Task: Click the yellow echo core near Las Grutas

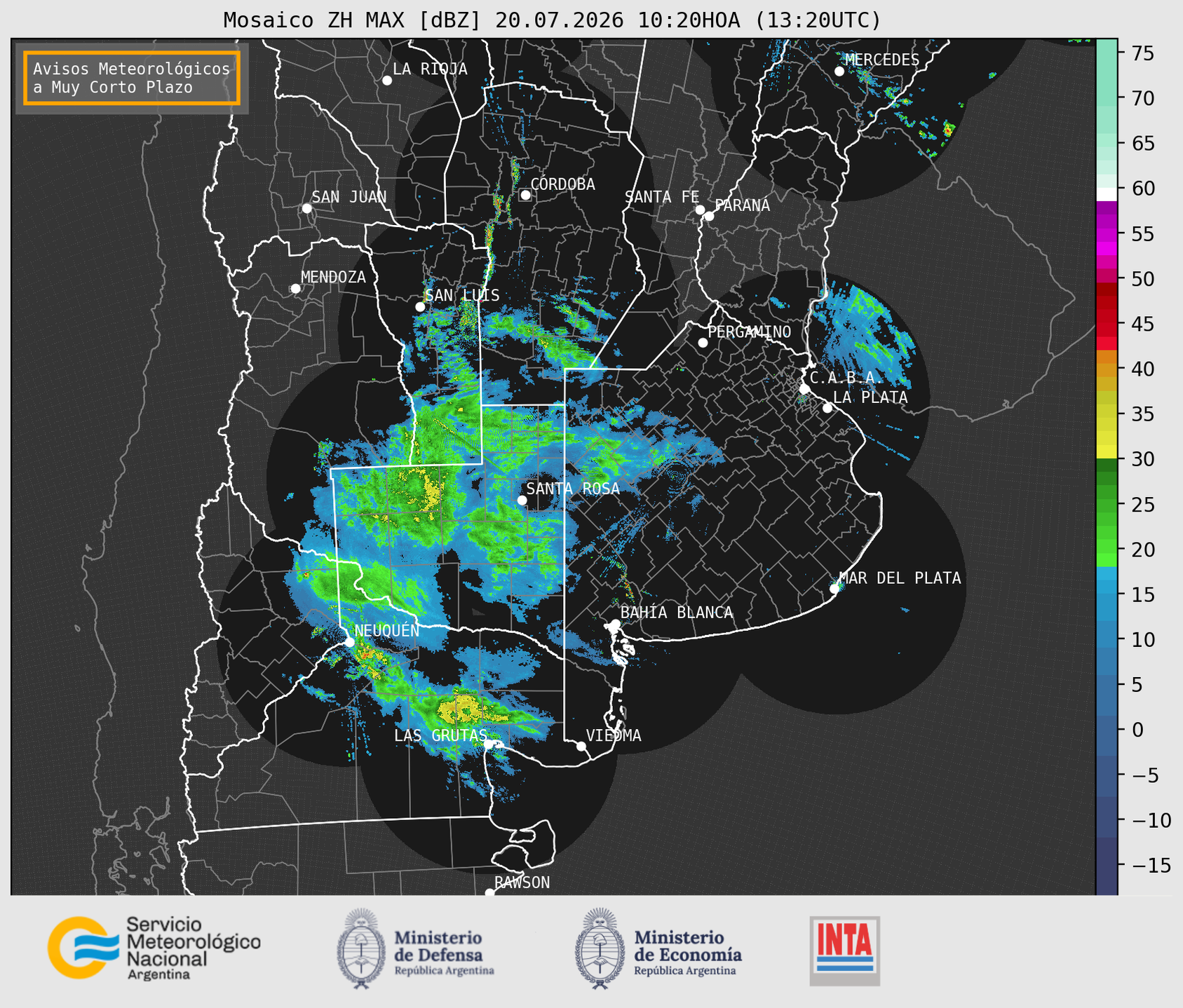Action: [459, 711]
